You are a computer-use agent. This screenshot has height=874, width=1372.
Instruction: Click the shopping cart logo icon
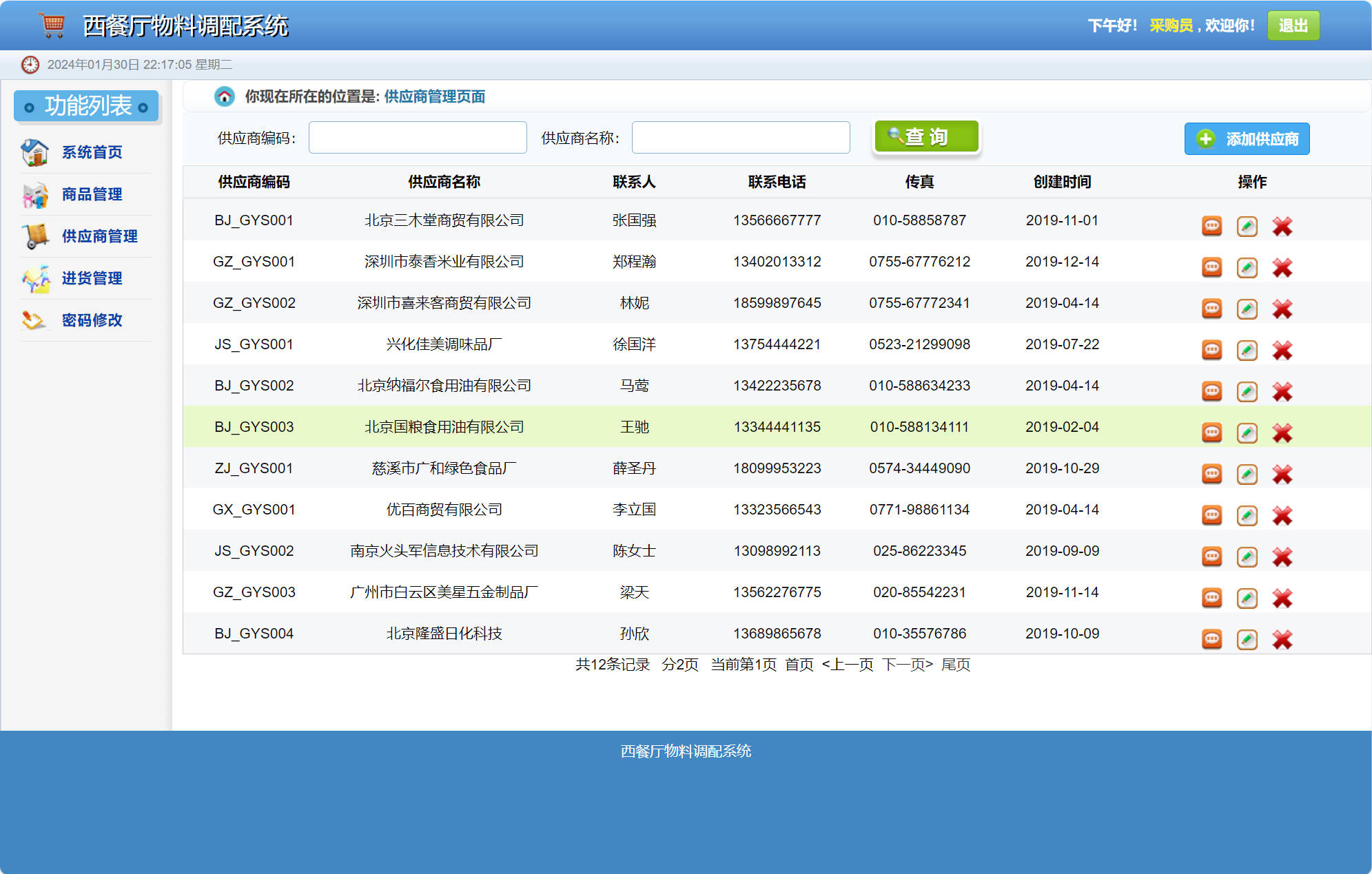[52, 25]
